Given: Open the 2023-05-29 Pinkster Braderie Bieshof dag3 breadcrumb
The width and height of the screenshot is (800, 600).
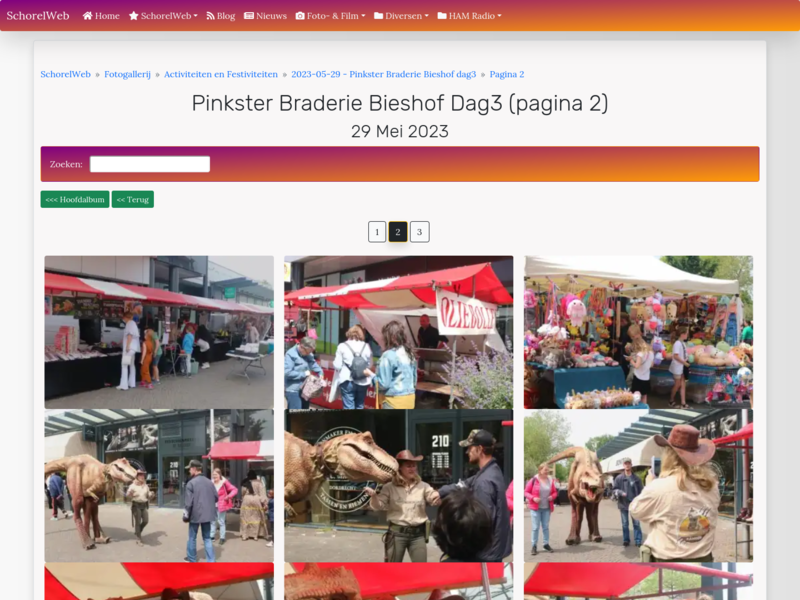Looking at the screenshot, I should [x=384, y=74].
